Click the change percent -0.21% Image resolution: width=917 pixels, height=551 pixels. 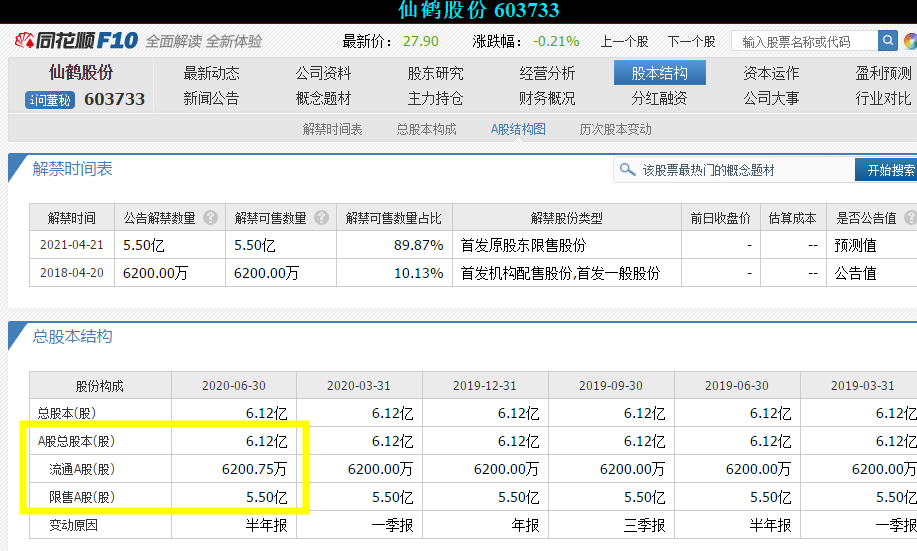pyautogui.click(x=556, y=42)
